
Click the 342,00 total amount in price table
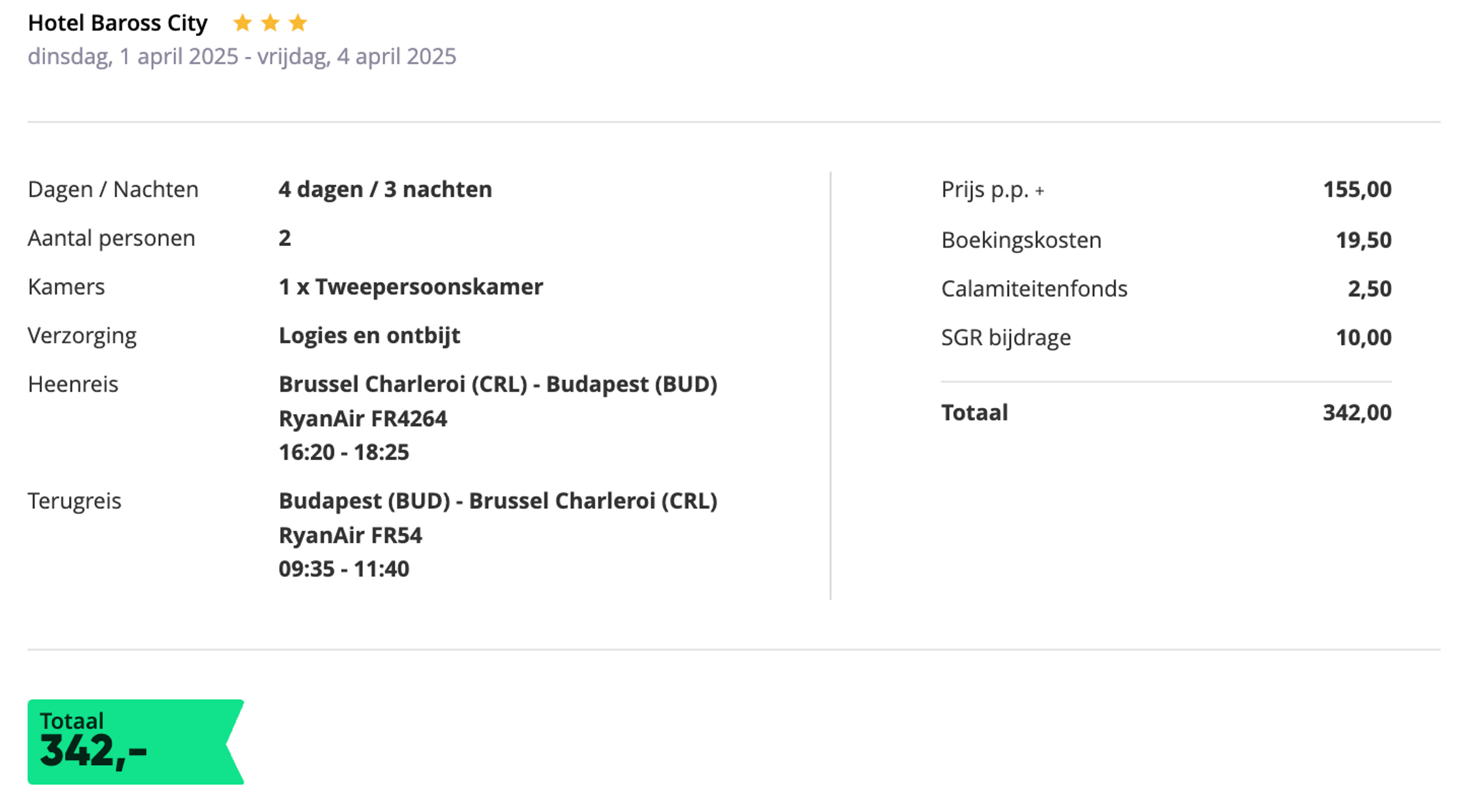(1357, 413)
